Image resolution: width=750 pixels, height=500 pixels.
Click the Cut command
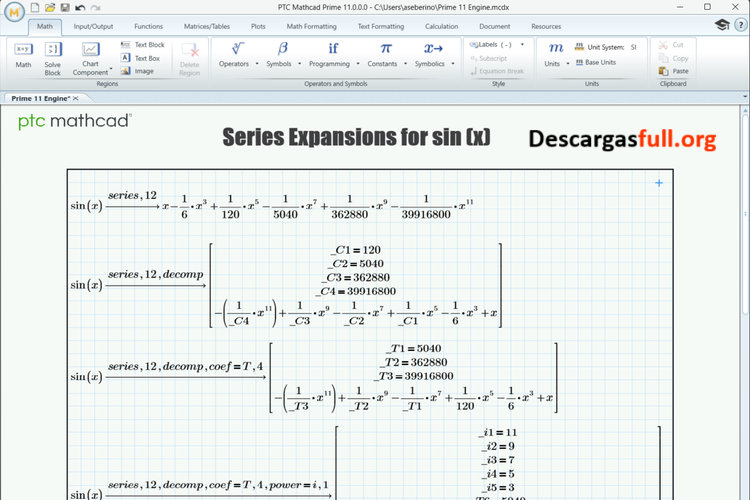click(671, 44)
